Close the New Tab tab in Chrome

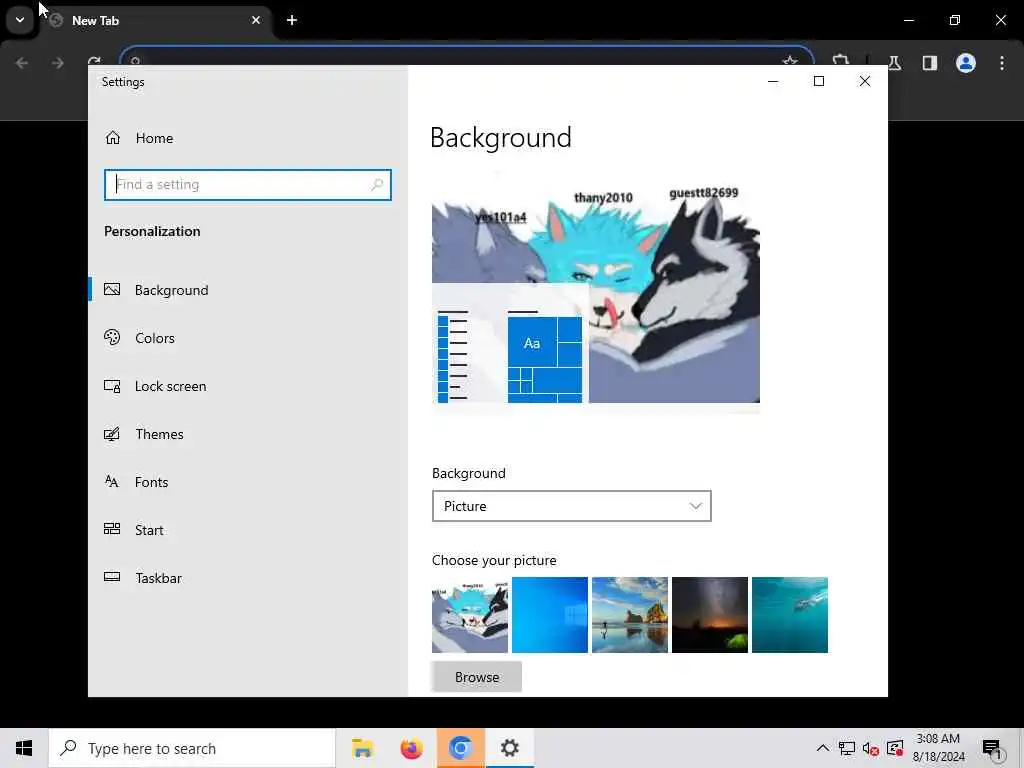tap(256, 20)
